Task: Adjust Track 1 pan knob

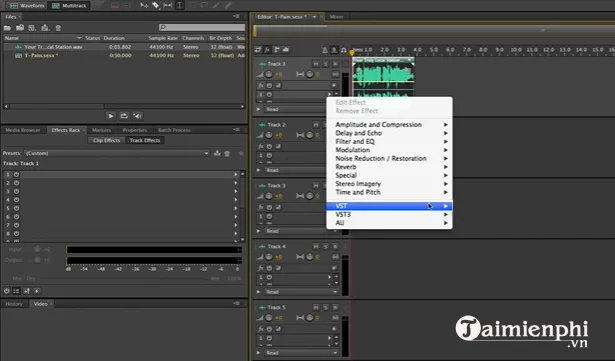Action: coord(310,74)
